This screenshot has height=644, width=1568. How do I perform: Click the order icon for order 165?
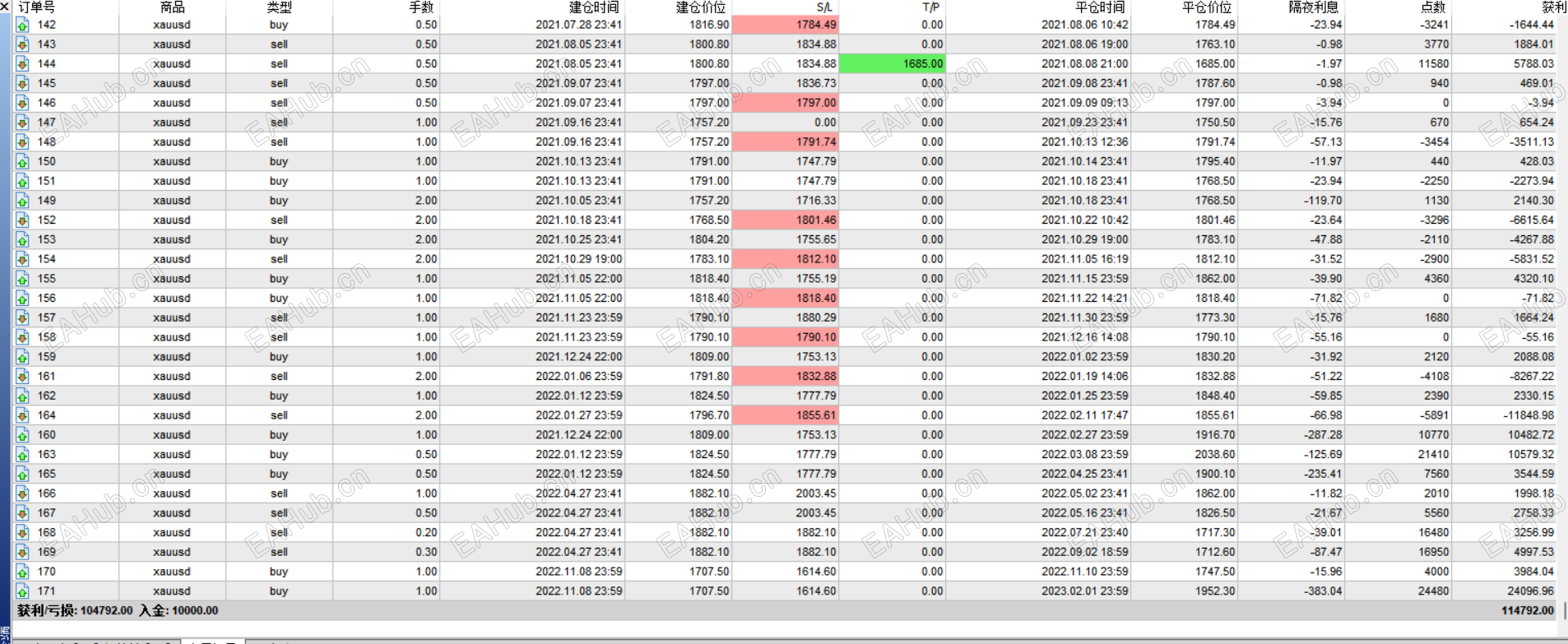pyautogui.click(x=22, y=475)
